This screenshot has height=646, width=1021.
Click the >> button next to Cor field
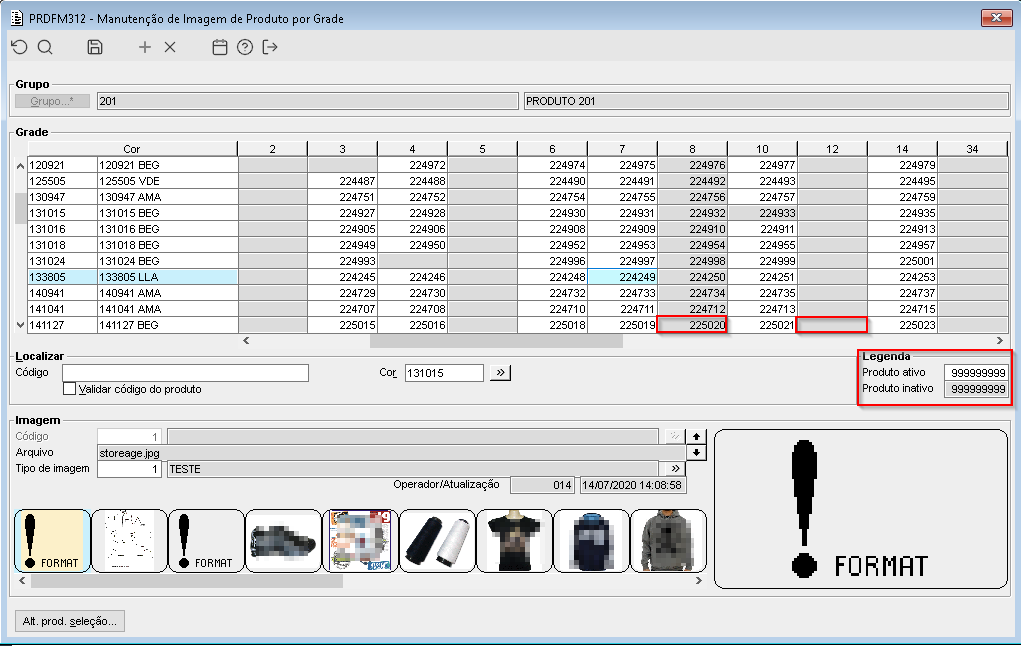click(500, 372)
